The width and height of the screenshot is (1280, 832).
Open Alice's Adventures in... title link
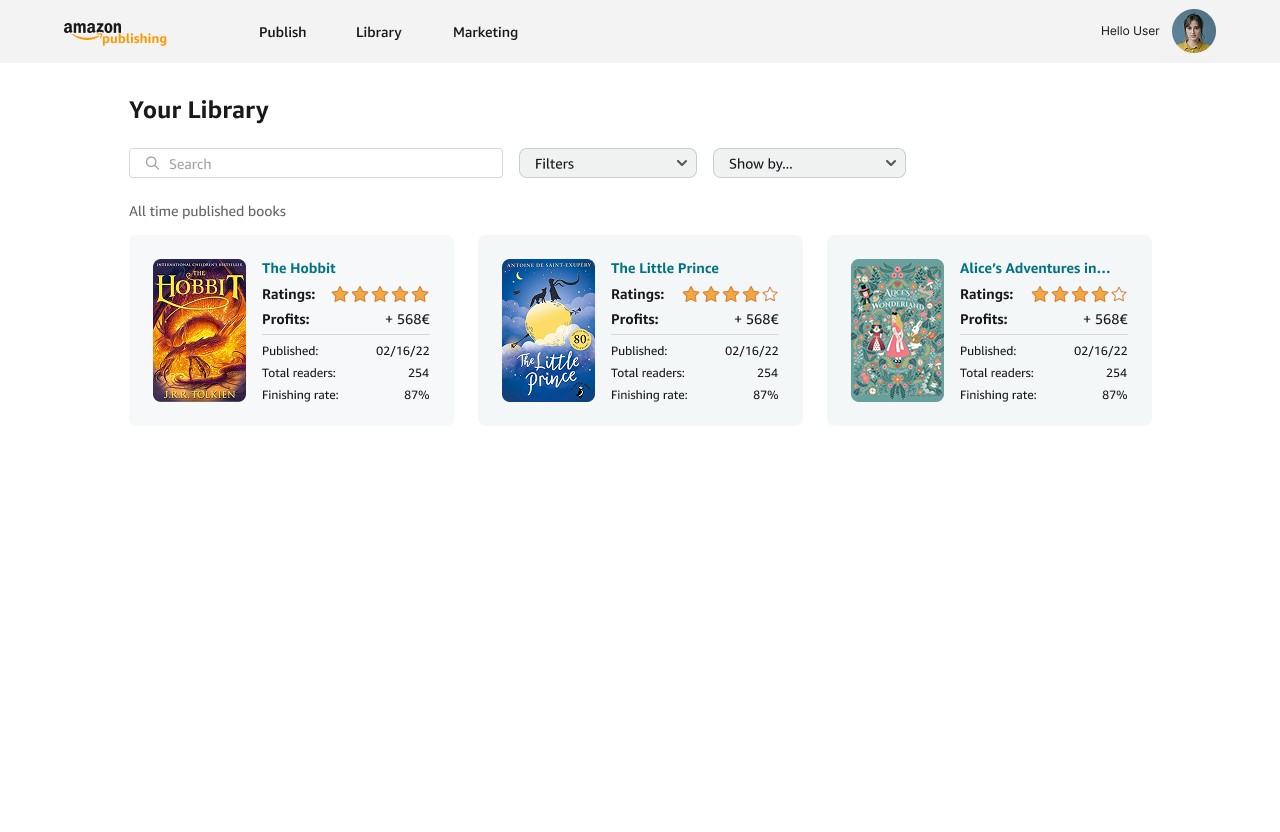(x=1035, y=268)
